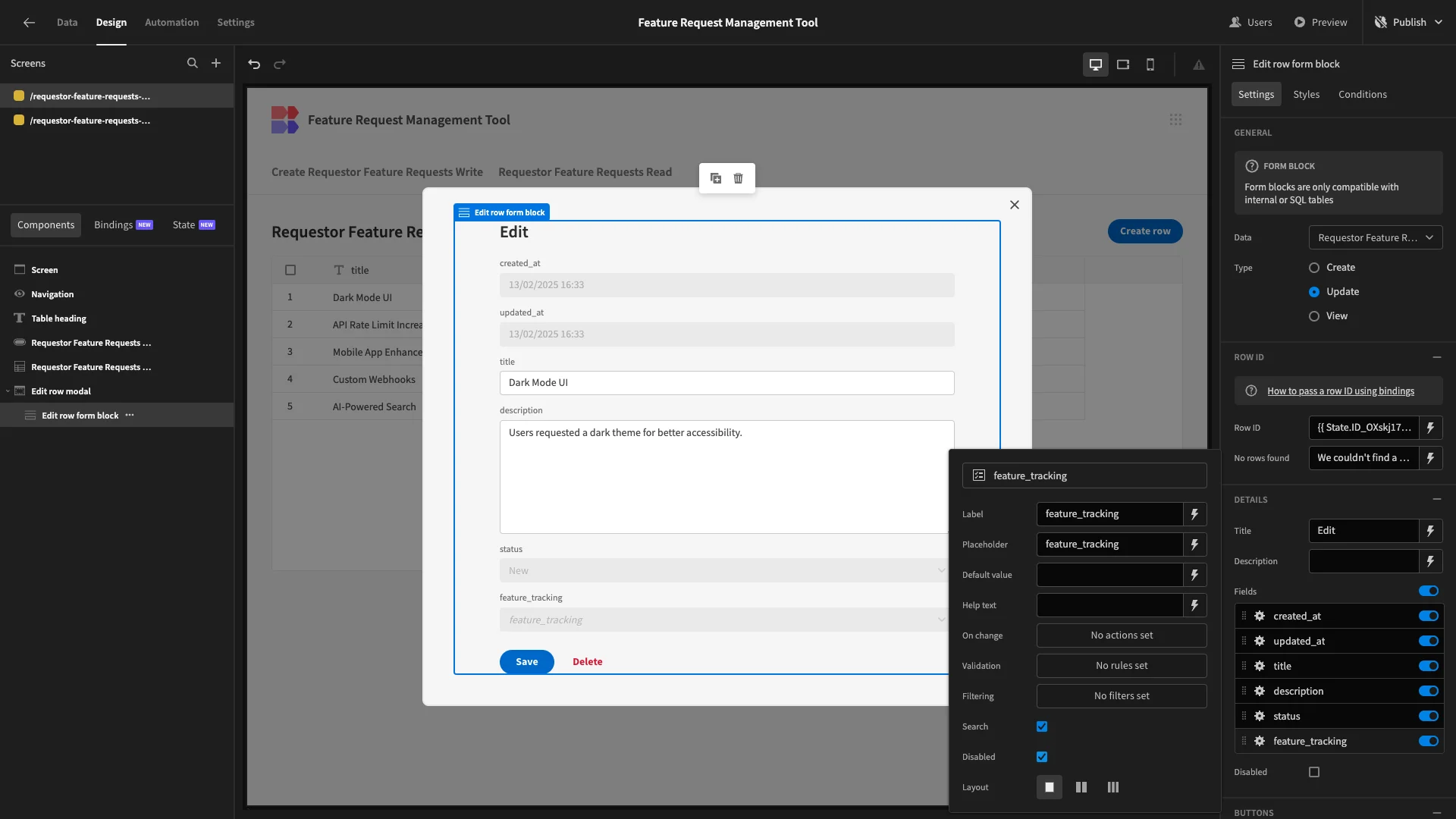Open bindings for Title field

click(x=1431, y=531)
